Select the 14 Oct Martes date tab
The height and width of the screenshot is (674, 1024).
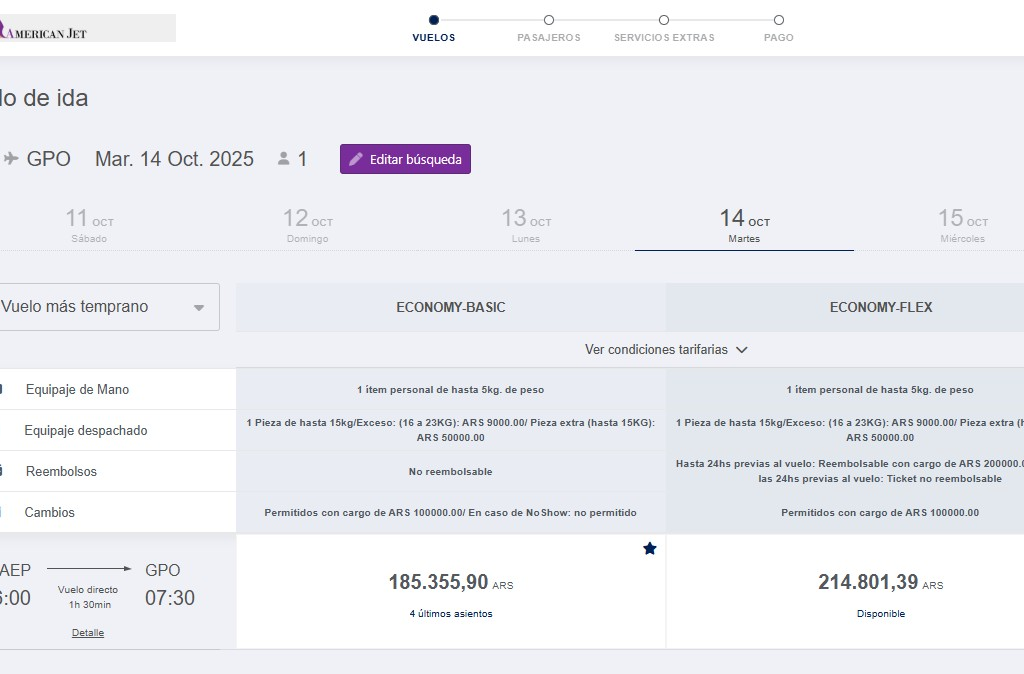pyautogui.click(x=744, y=226)
